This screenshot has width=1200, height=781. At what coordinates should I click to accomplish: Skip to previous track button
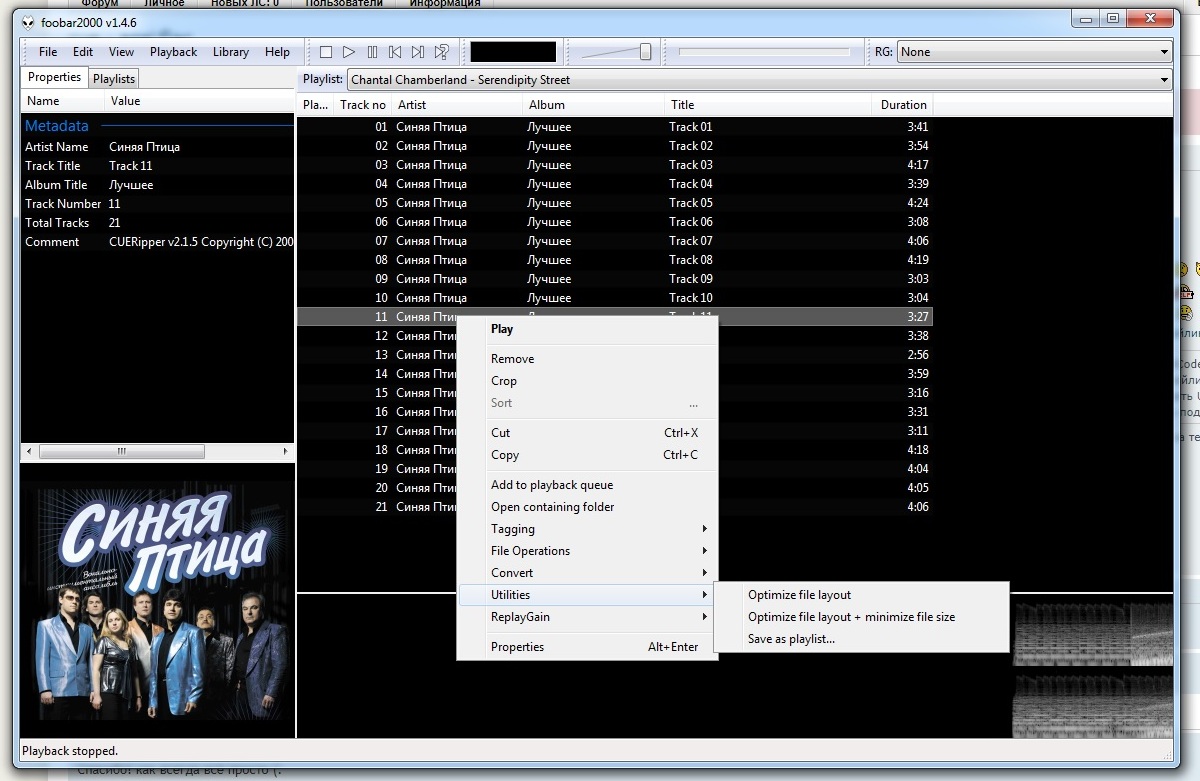click(395, 52)
